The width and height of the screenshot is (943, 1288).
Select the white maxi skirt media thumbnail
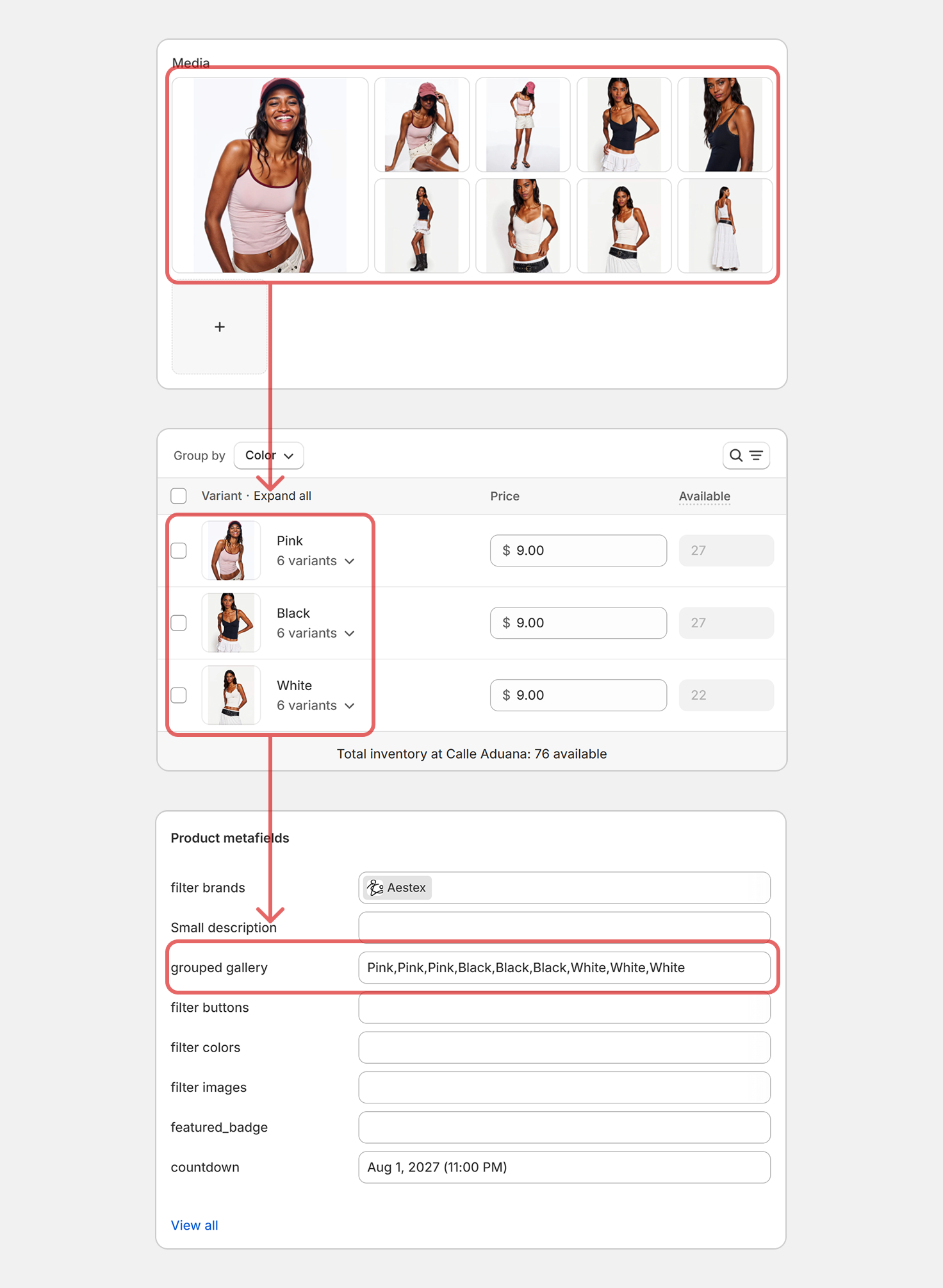(725, 226)
